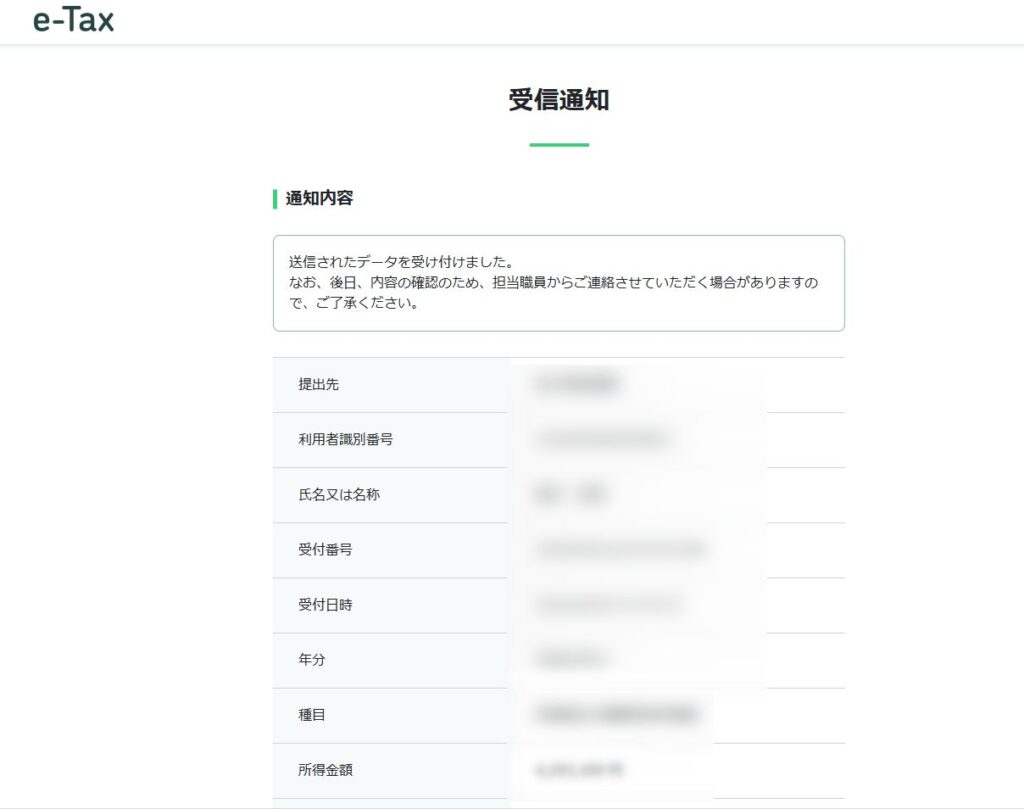Select the 氏名又は名称 row label

tap(338, 494)
